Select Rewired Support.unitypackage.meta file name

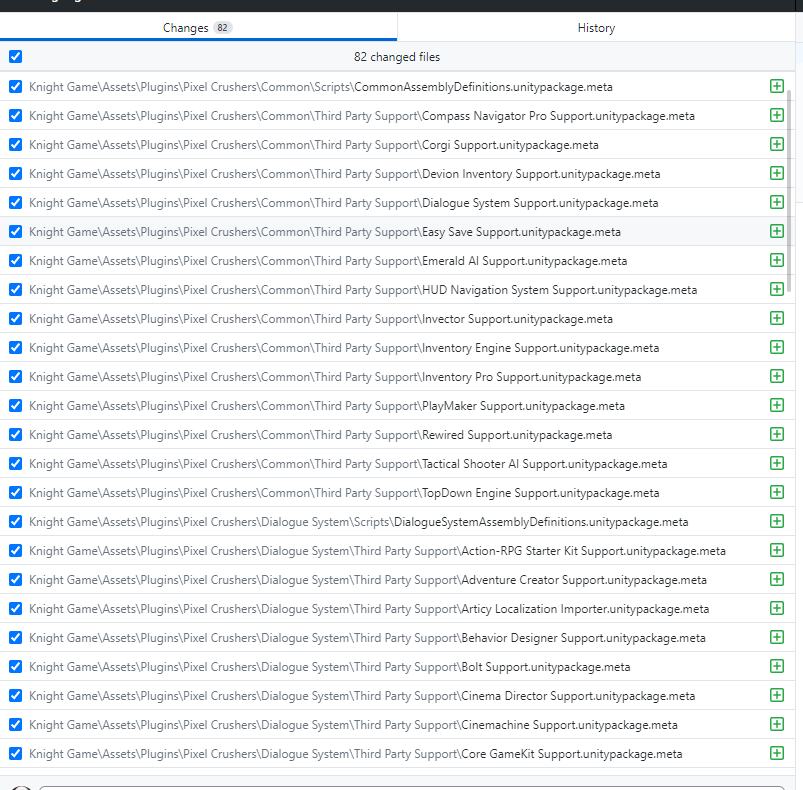coord(517,435)
